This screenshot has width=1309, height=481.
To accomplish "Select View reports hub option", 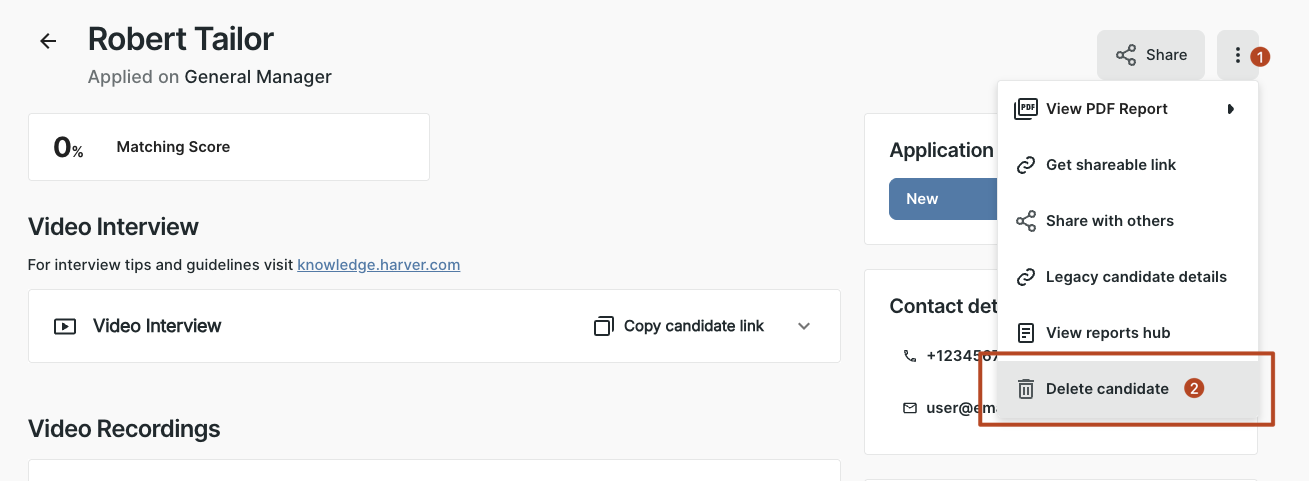I will pyautogui.click(x=1107, y=333).
